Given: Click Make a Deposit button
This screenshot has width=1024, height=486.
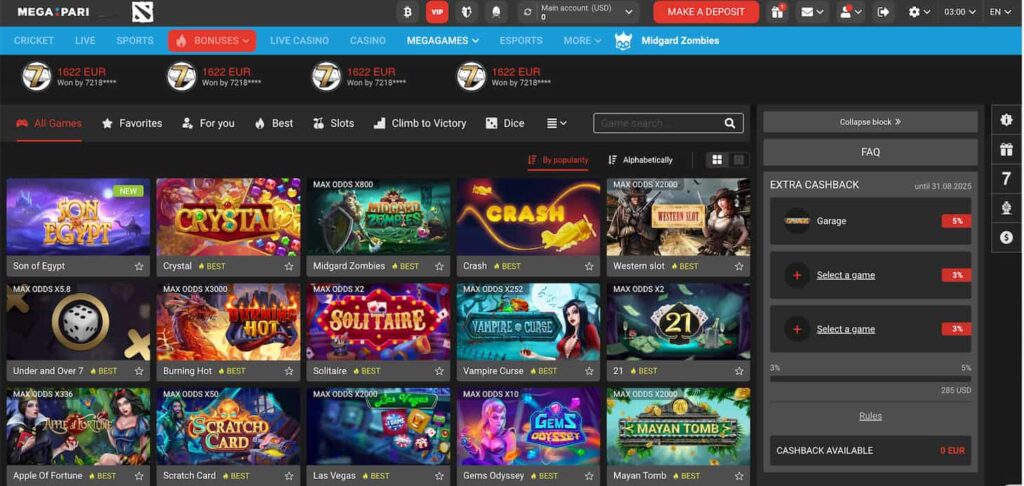Looking at the screenshot, I should 706,12.
